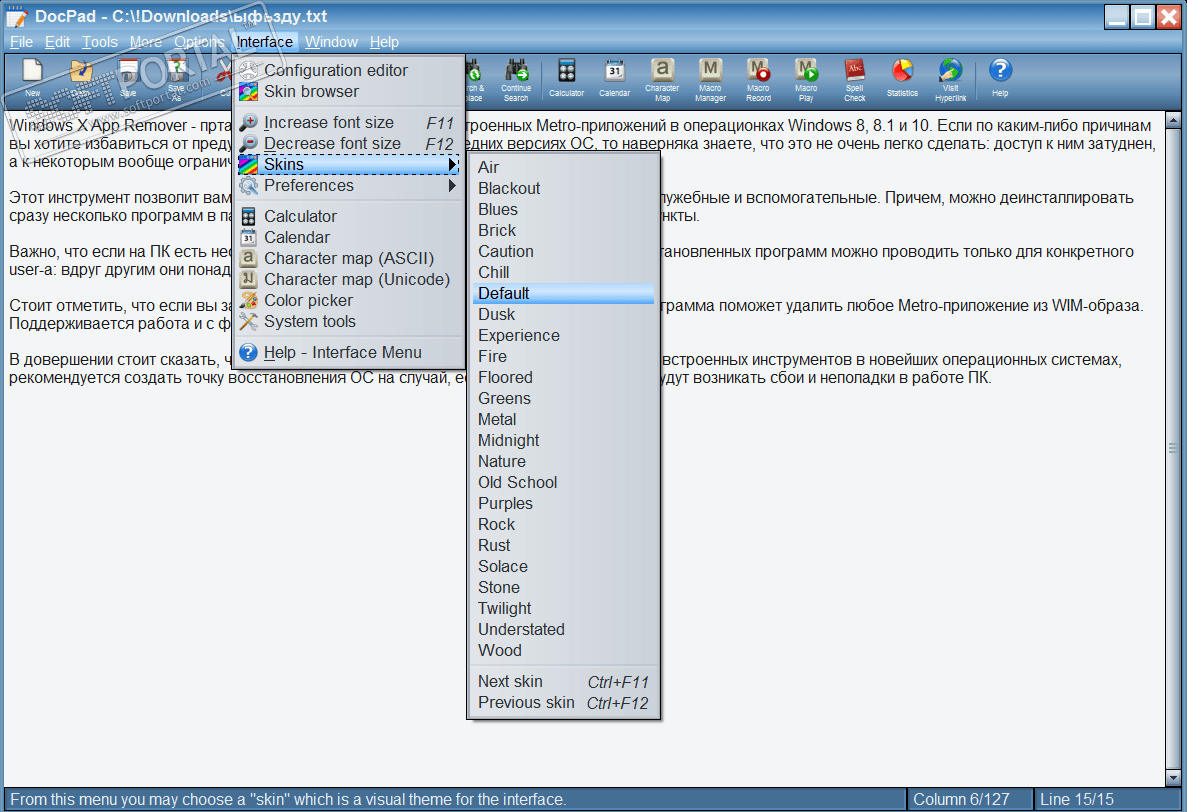1187x812 pixels.
Task: Apply the Purples skin
Action: pyautogui.click(x=563, y=503)
